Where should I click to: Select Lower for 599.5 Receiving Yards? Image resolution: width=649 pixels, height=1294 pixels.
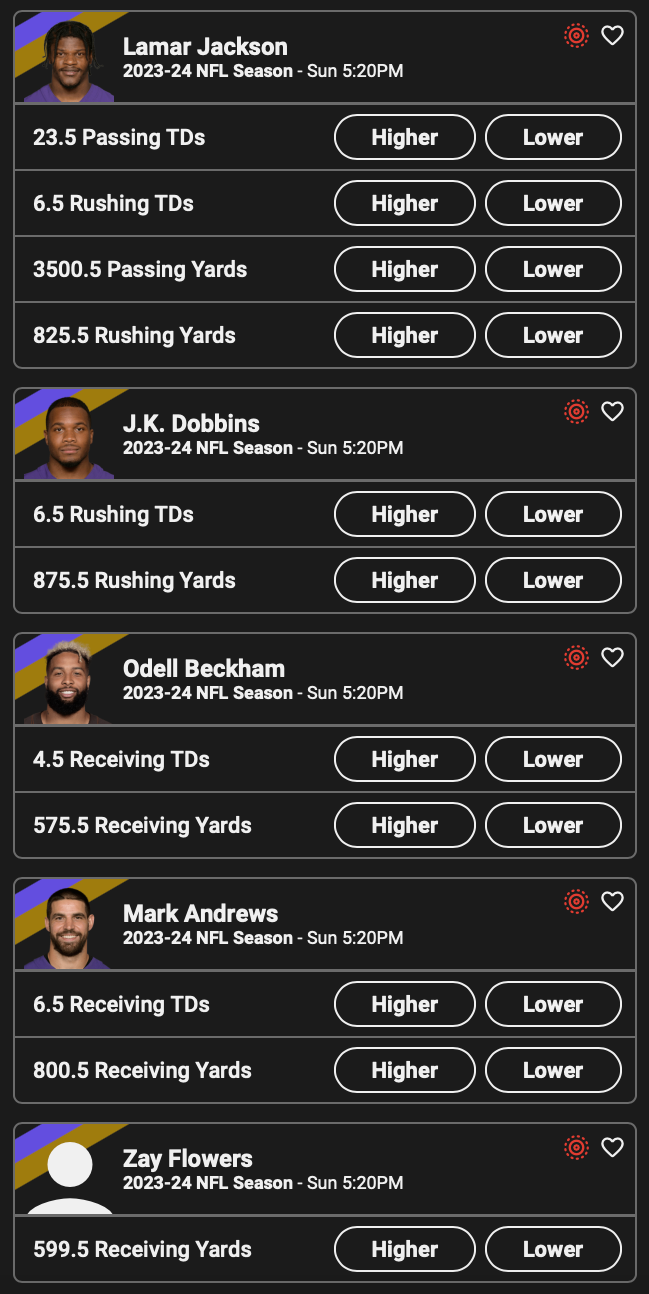[553, 1249]
